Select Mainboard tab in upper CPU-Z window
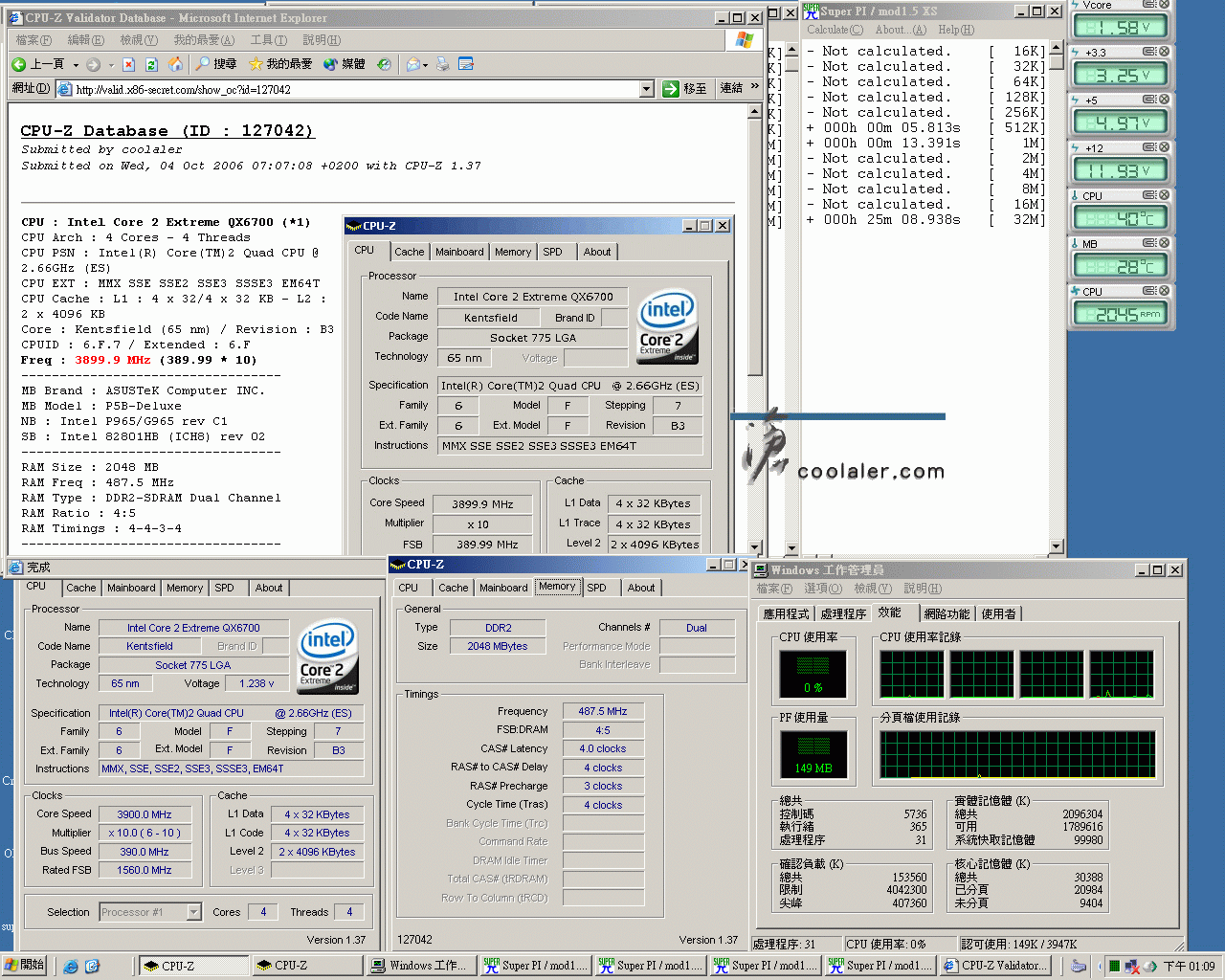The height and width of the screenshot is (980, 1225). point(459,252)
